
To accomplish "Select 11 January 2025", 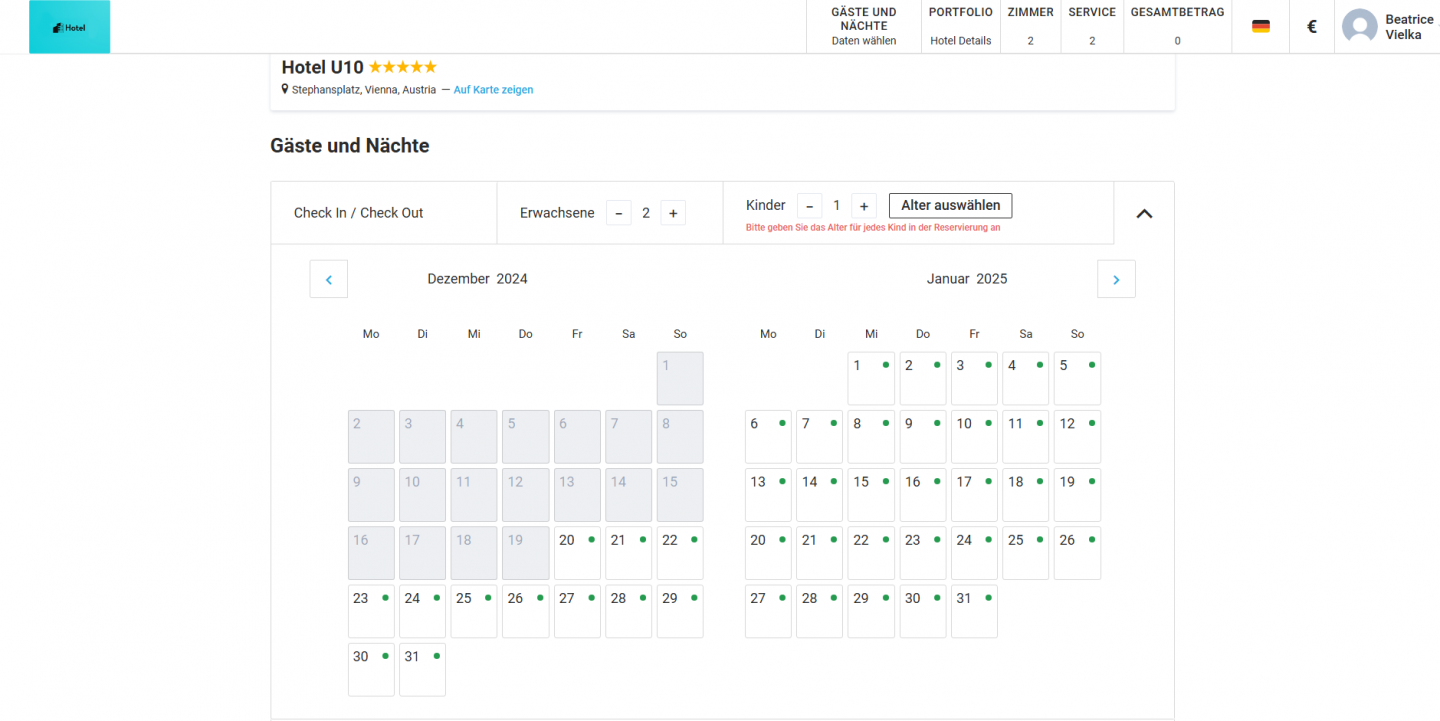I will pos(1026,437).
